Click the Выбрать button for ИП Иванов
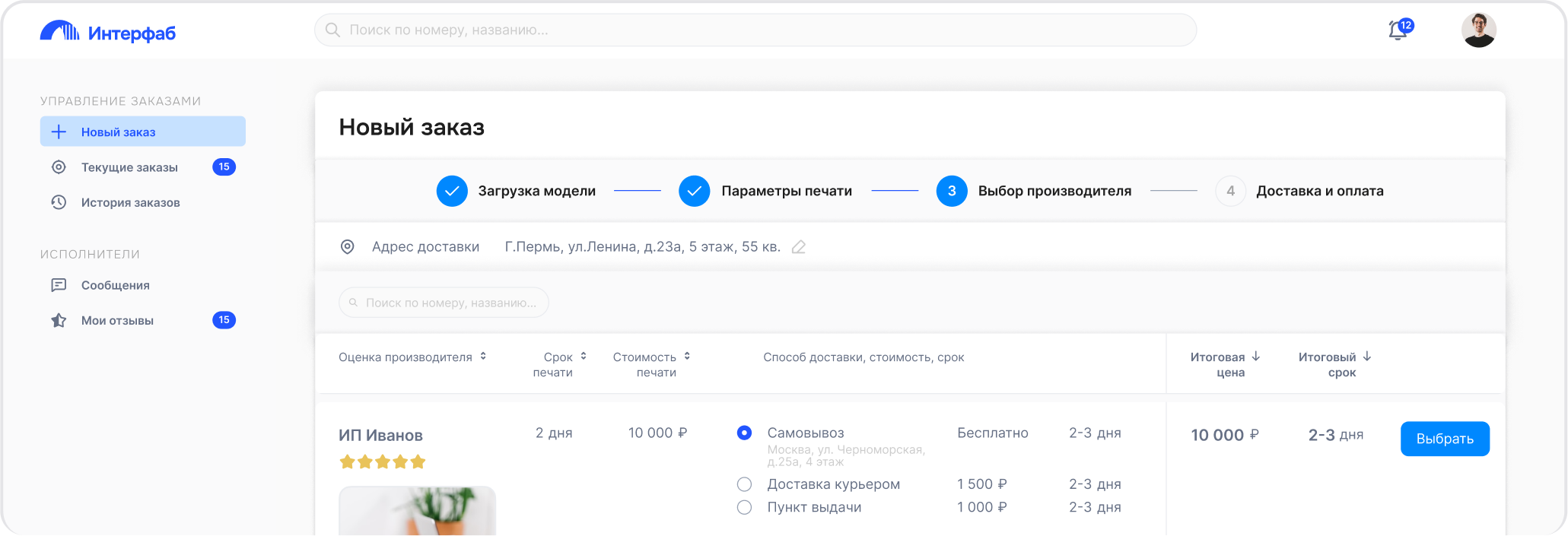 [x=1445, y=439]
